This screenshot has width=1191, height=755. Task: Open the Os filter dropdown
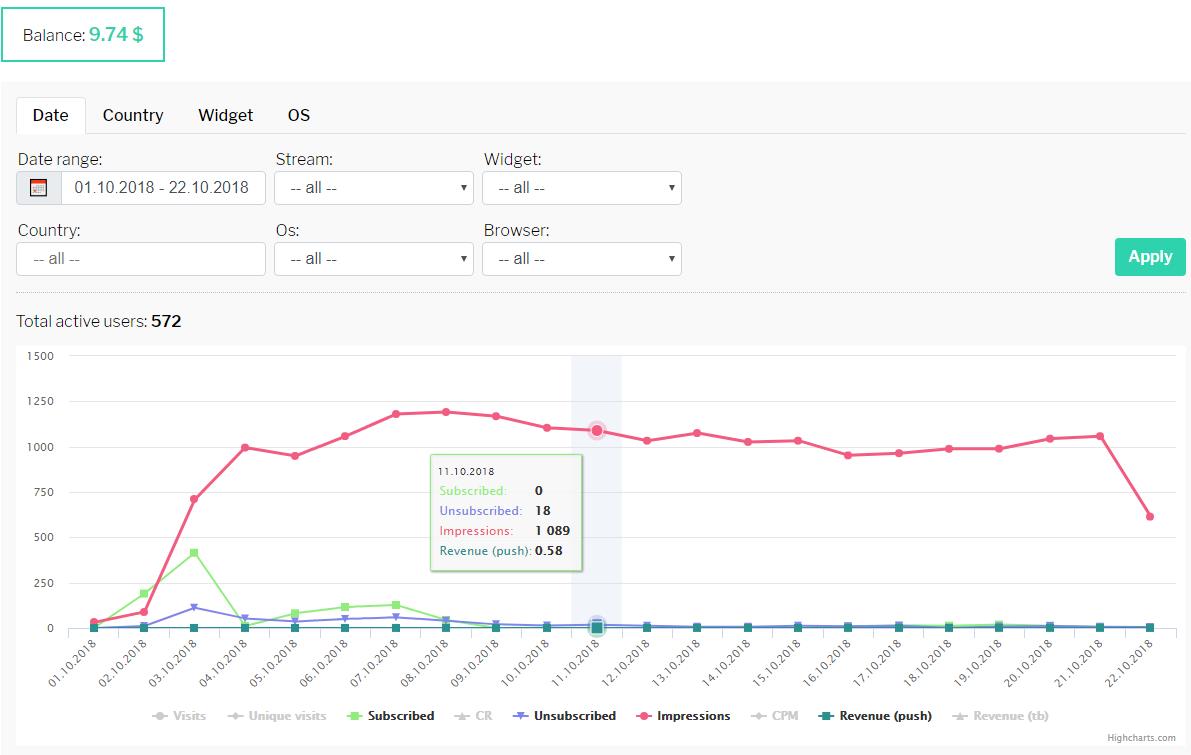(x=374, y=259)
